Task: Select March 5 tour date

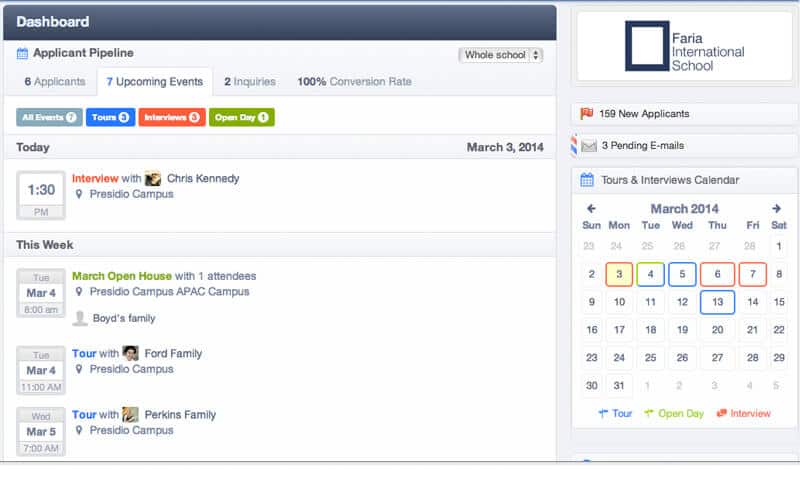Action: pos(682,274)
